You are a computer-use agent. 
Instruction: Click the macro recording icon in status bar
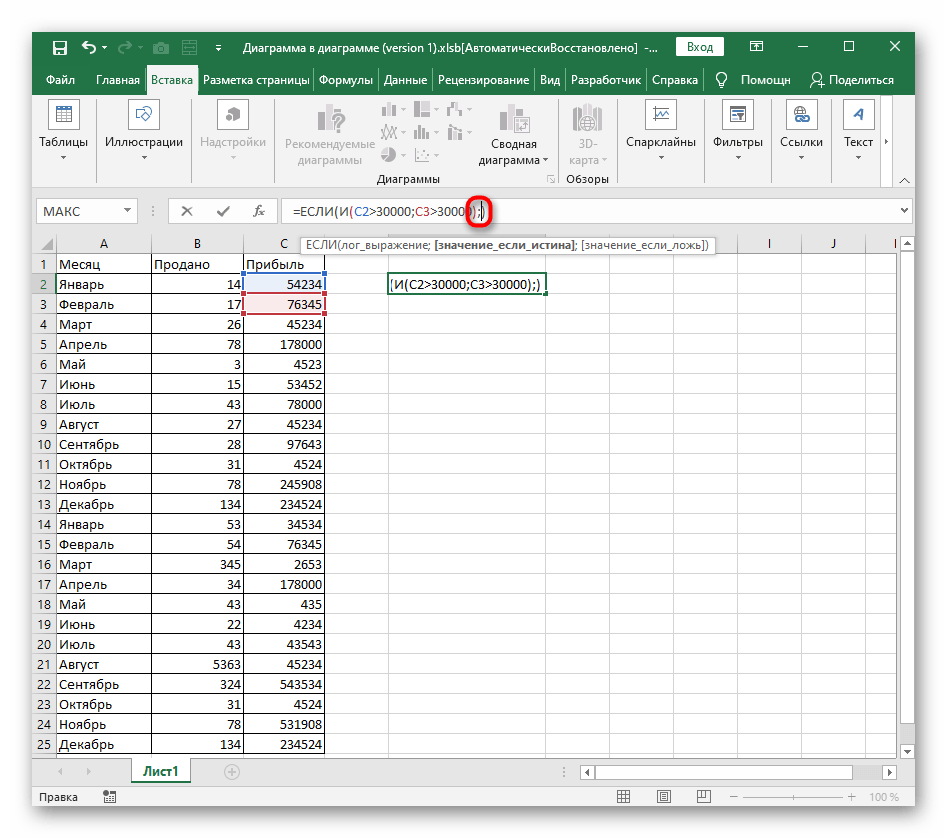109,797
